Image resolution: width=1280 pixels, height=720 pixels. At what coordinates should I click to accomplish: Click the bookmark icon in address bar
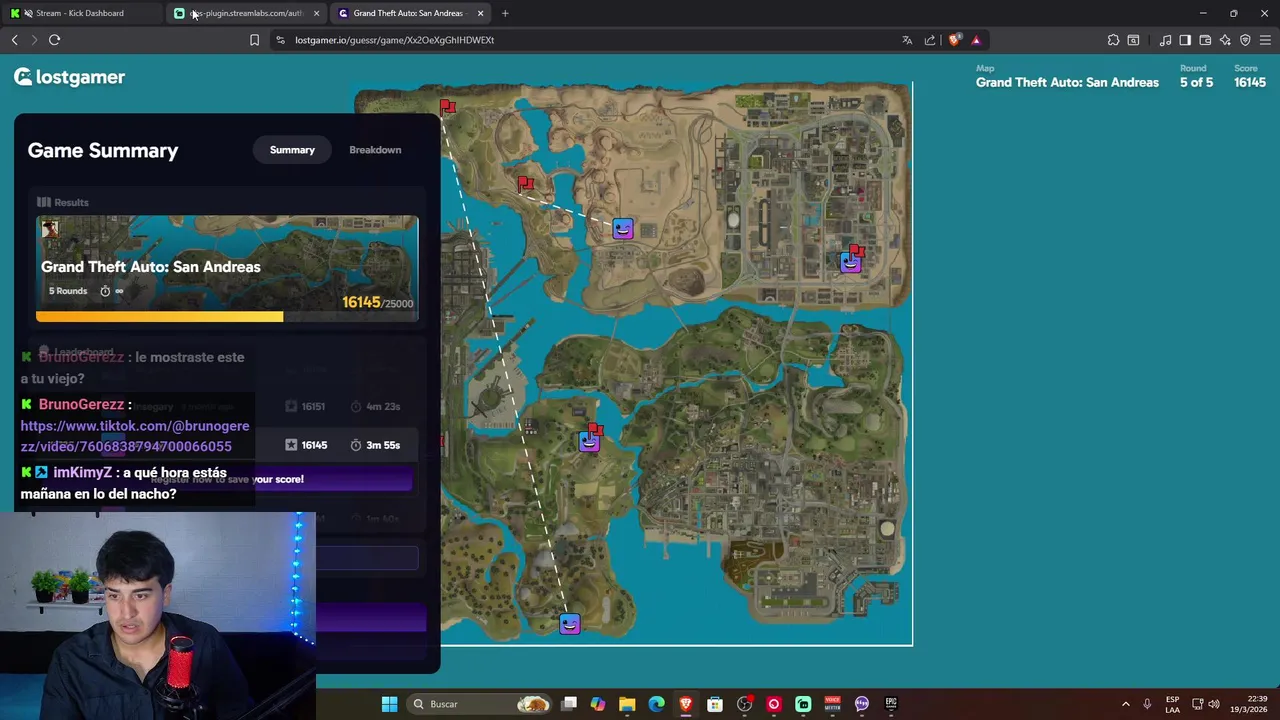pos(254,40)
